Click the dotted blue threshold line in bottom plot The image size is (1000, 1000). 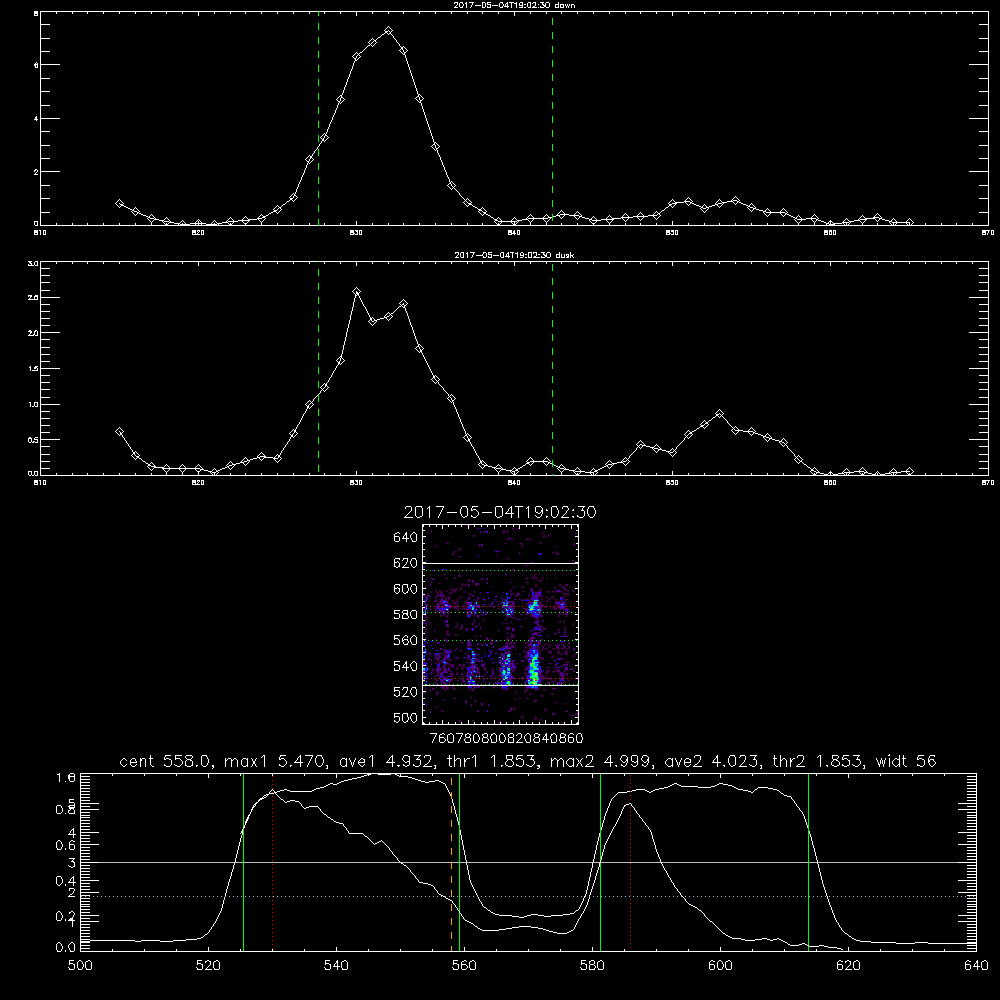pyautogui.click(x=528, y=896)
